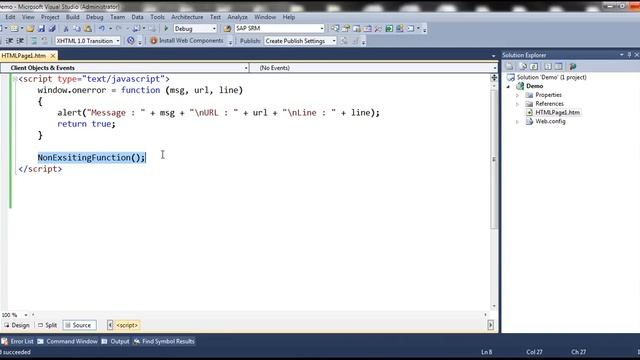Open the Analyze menu
Image resolution: width=640 pixels, height=360 pixels.
237,17
